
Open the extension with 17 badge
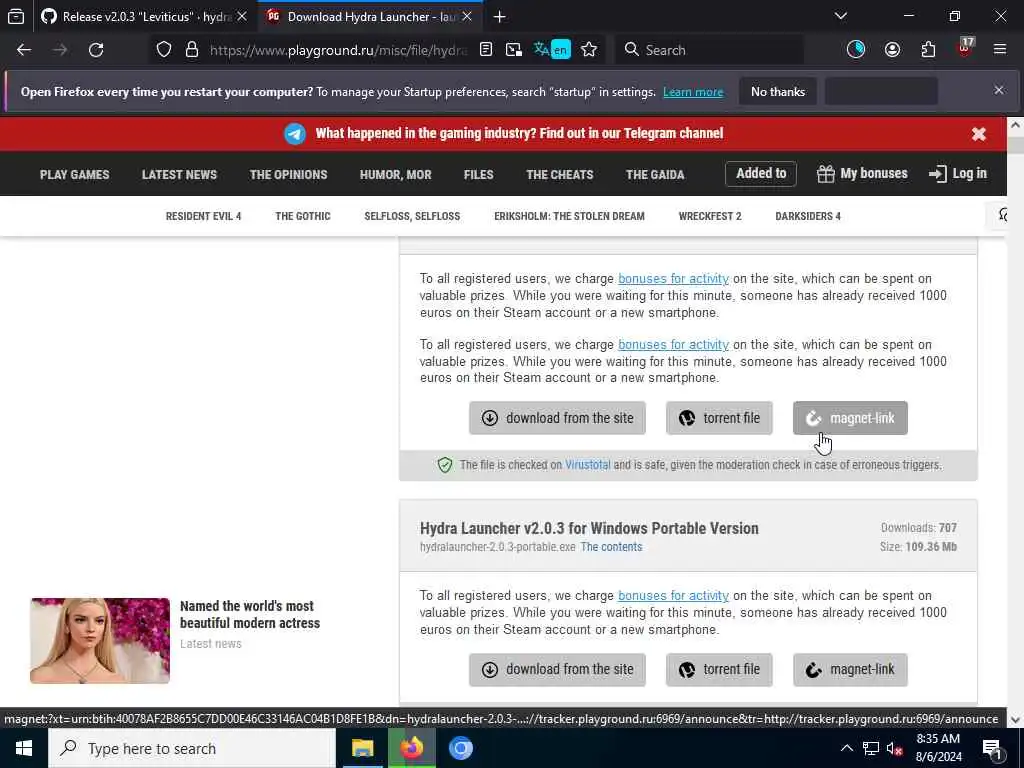[x=965, y=48]
